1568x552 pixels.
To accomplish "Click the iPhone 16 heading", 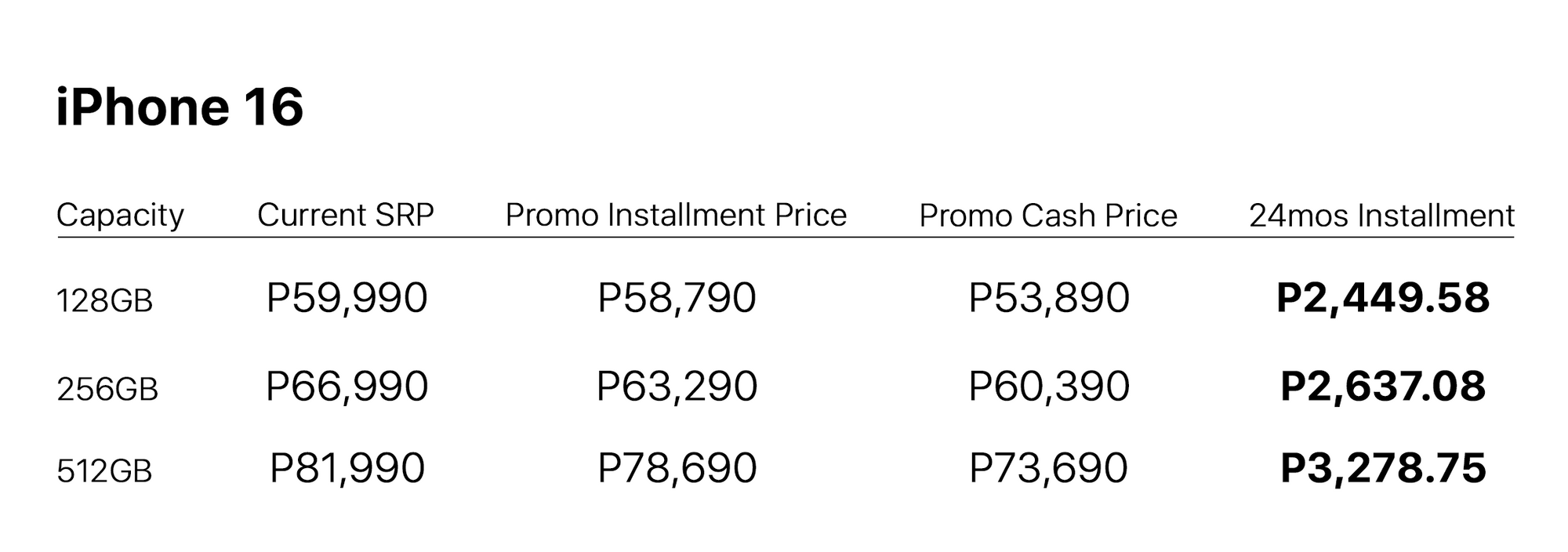I will 180,107.
